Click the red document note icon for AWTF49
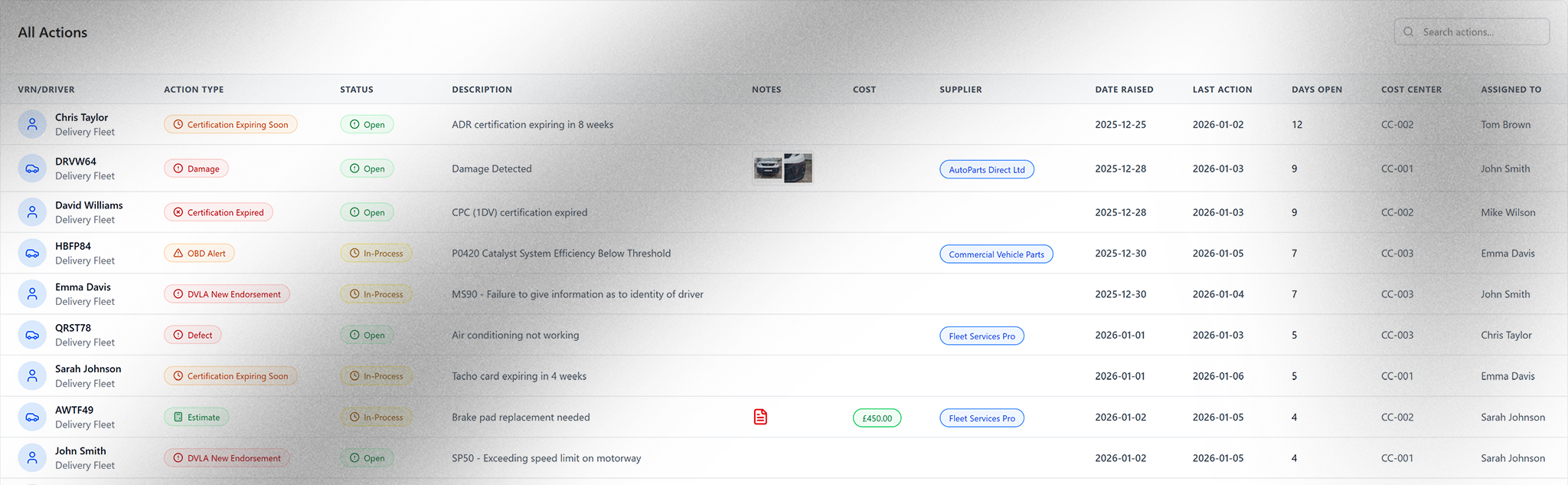Screen dimensions: 1568x485 [x=760, y=417]
